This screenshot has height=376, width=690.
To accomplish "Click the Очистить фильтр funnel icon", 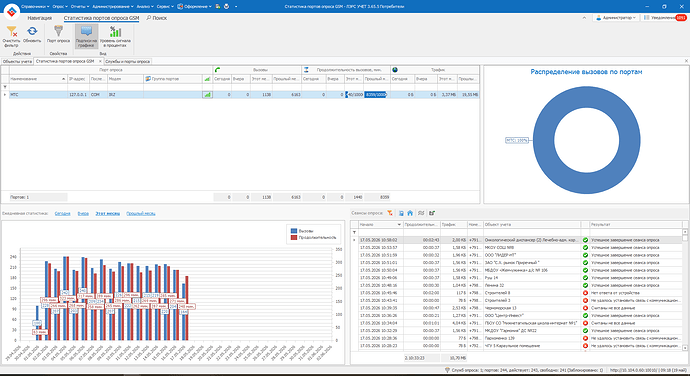I will point(11,32).
